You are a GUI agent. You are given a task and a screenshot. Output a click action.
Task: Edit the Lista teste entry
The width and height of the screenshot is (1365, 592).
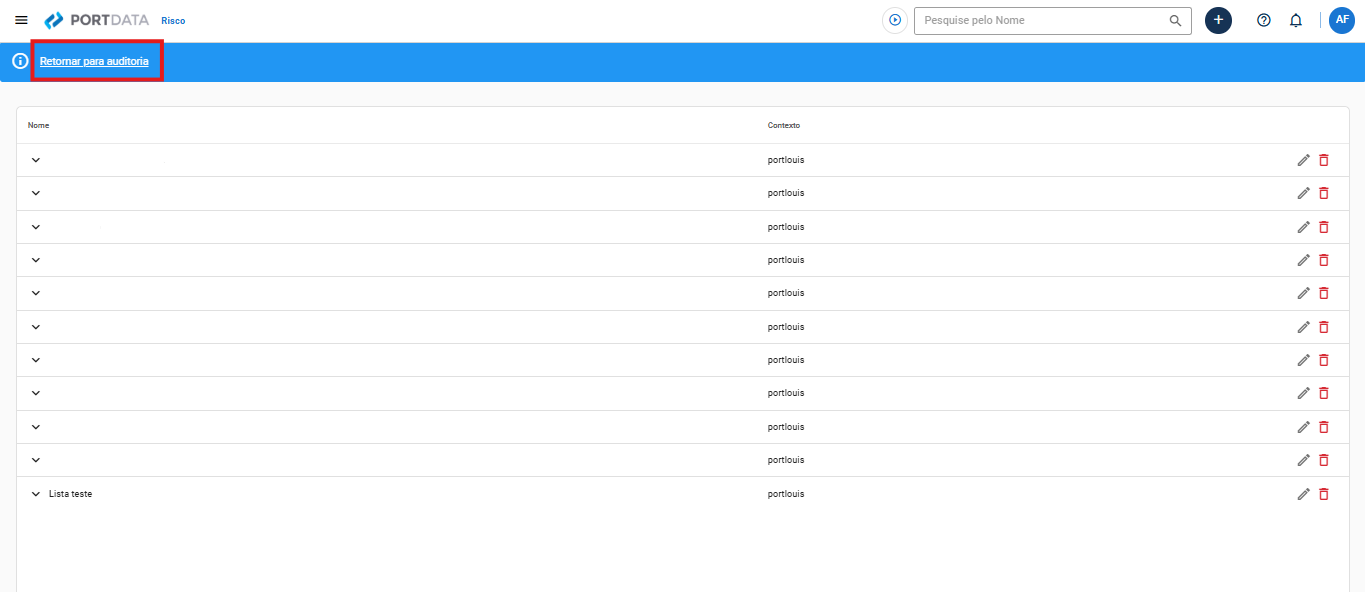click(1303, 494)
